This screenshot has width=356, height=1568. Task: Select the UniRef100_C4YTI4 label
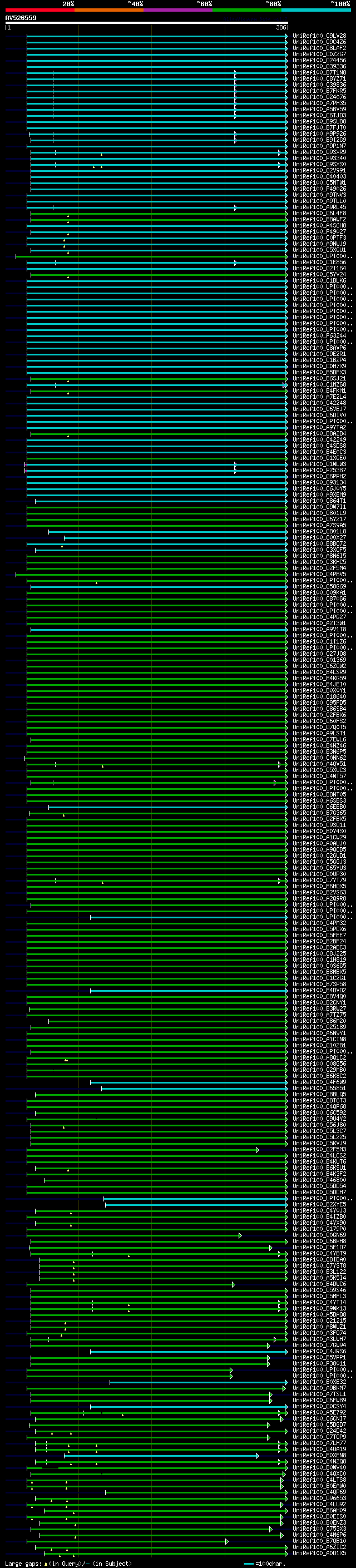click(319, 1302)
